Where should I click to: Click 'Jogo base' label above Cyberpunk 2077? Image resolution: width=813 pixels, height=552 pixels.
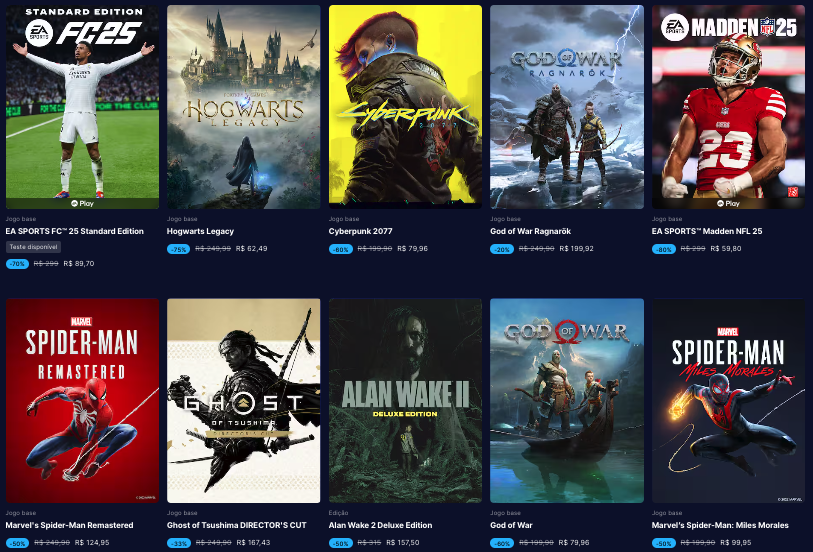click(x=344, y=219)
